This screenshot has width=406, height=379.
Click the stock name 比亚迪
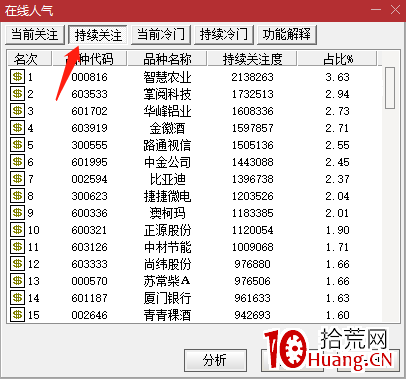click(167, 179)
